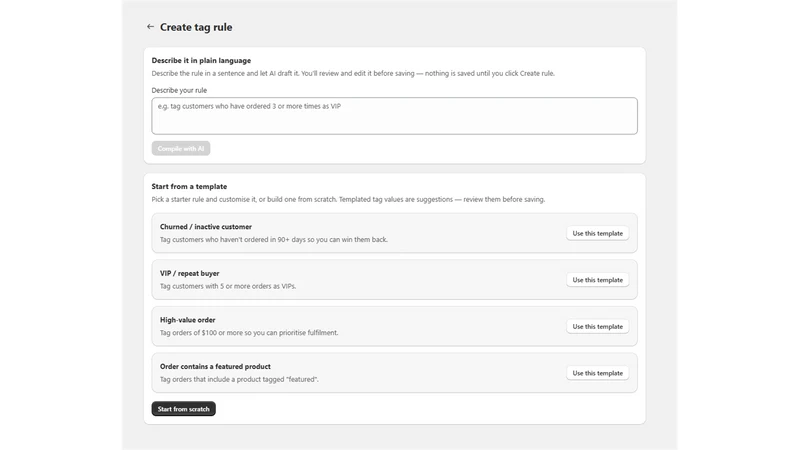Use the VIP / repeat buyer template
This screenshot has height=450, width=800.
[597, 280]
